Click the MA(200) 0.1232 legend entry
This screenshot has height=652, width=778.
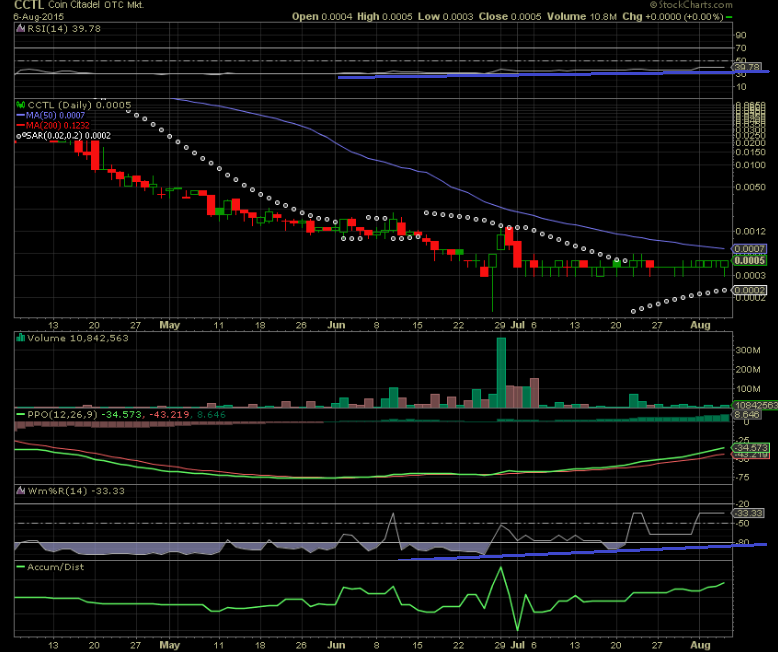[x=58, y=126]
